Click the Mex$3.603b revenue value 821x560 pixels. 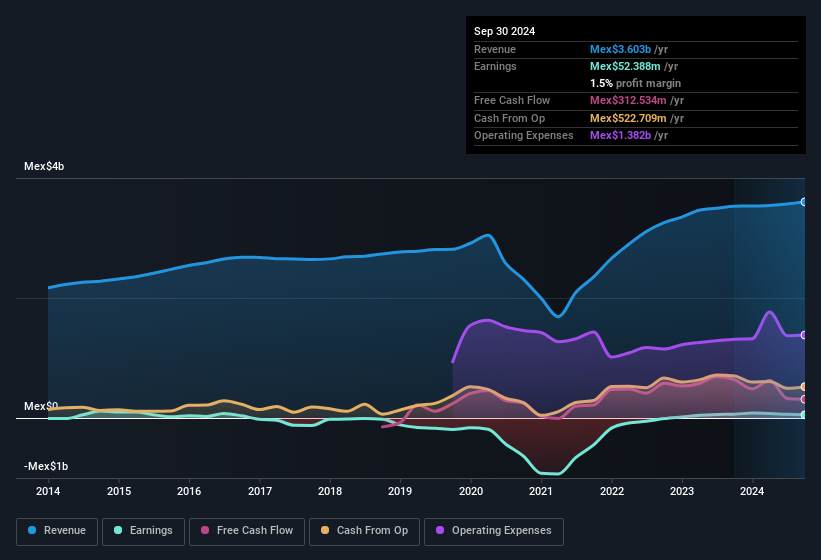tap(620, 49)
